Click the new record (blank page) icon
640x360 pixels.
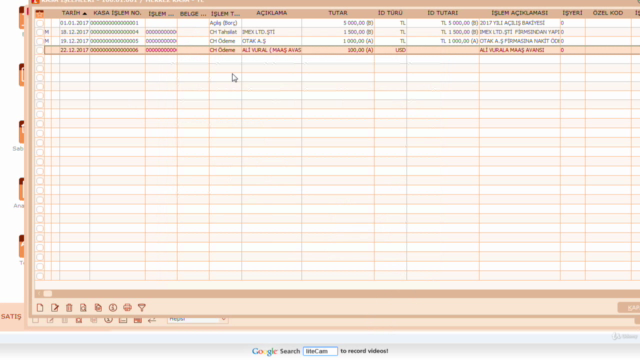[x=40, y=308]
